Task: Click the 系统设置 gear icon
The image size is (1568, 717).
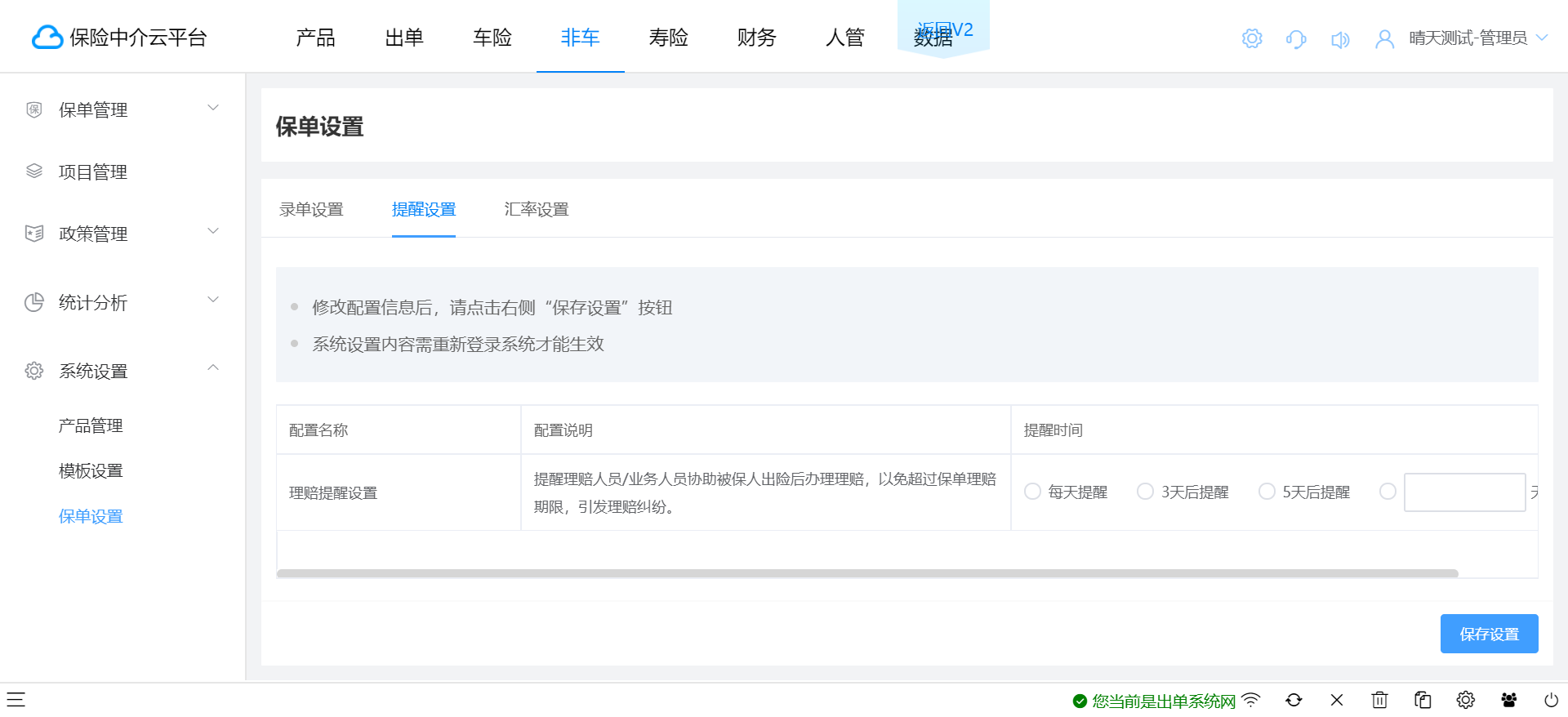Action: [34, 371]
